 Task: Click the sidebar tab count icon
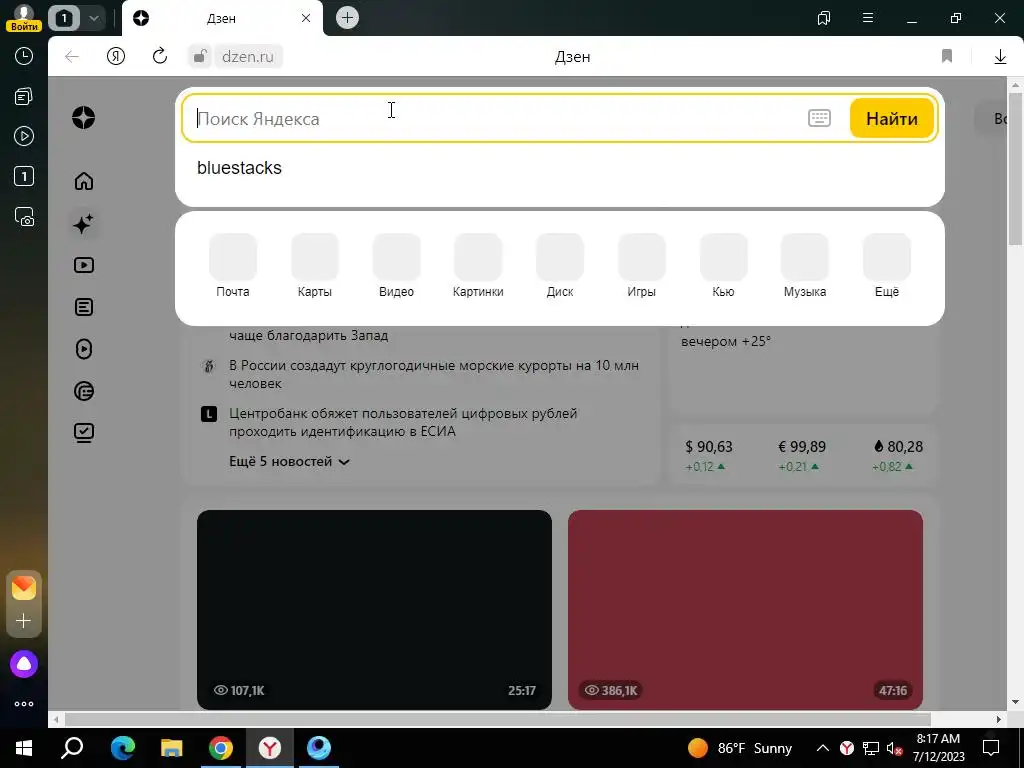tap(24, 176)
